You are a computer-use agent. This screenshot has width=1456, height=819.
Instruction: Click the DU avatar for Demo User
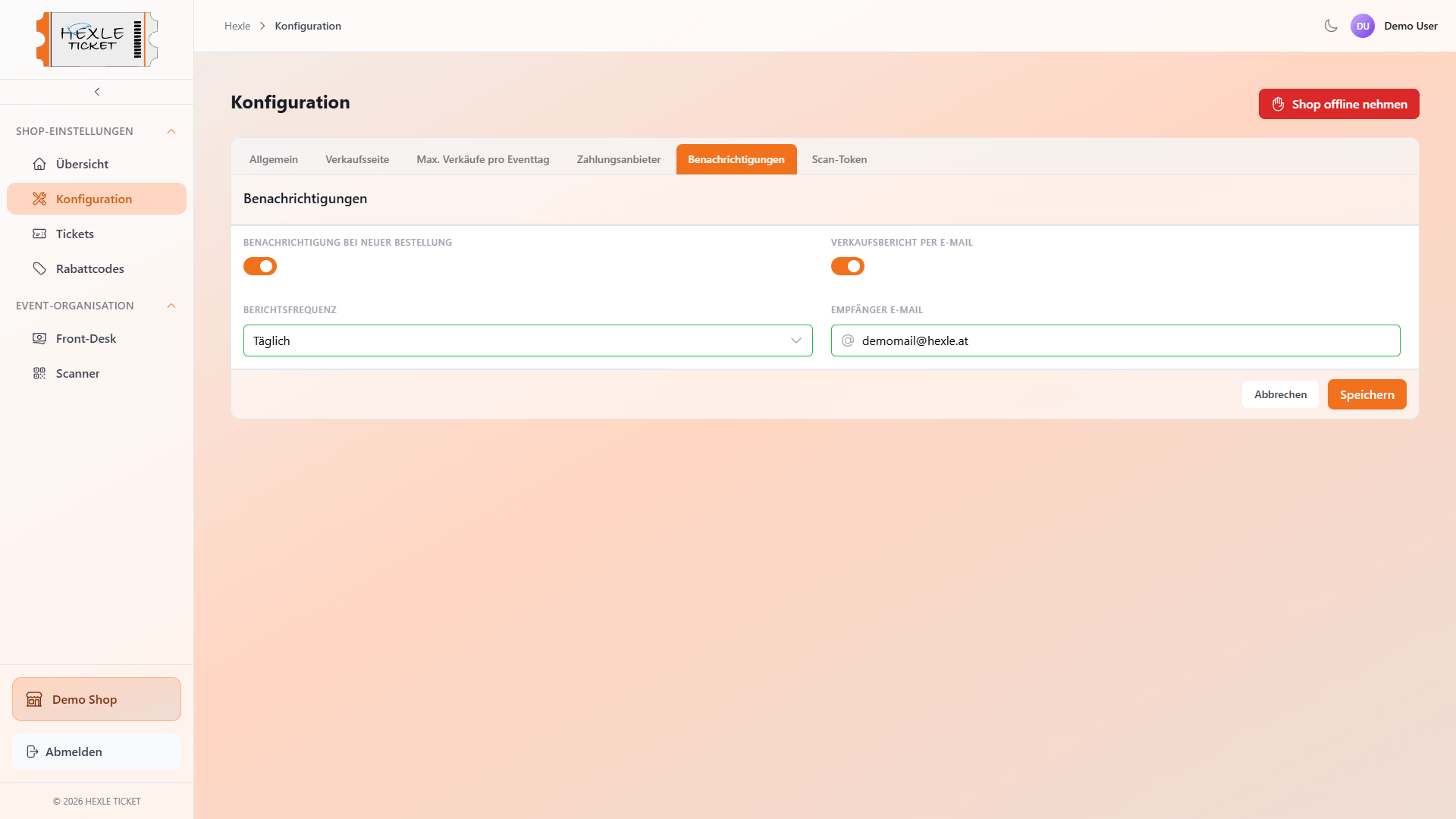coord(1363,25)
